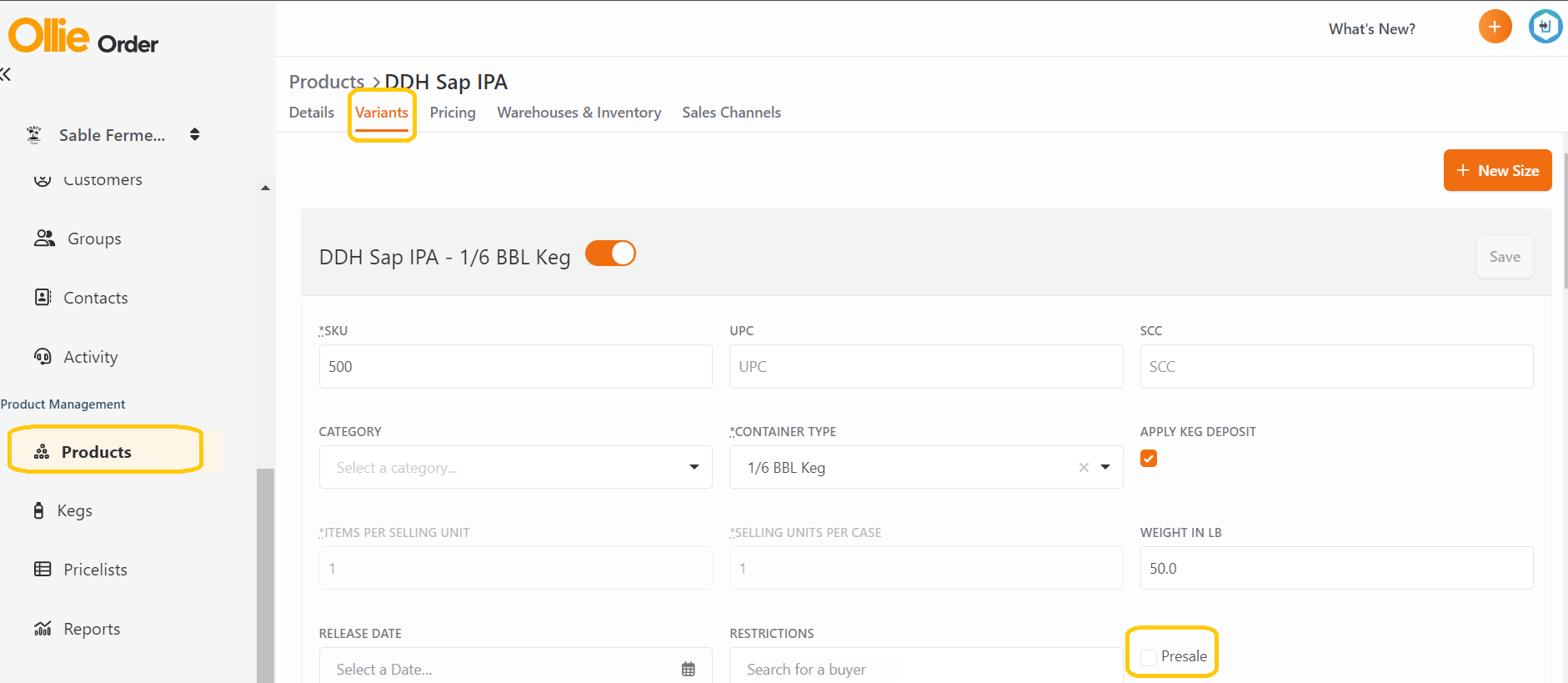Click into the SCC input field

tap(1336, 366)
